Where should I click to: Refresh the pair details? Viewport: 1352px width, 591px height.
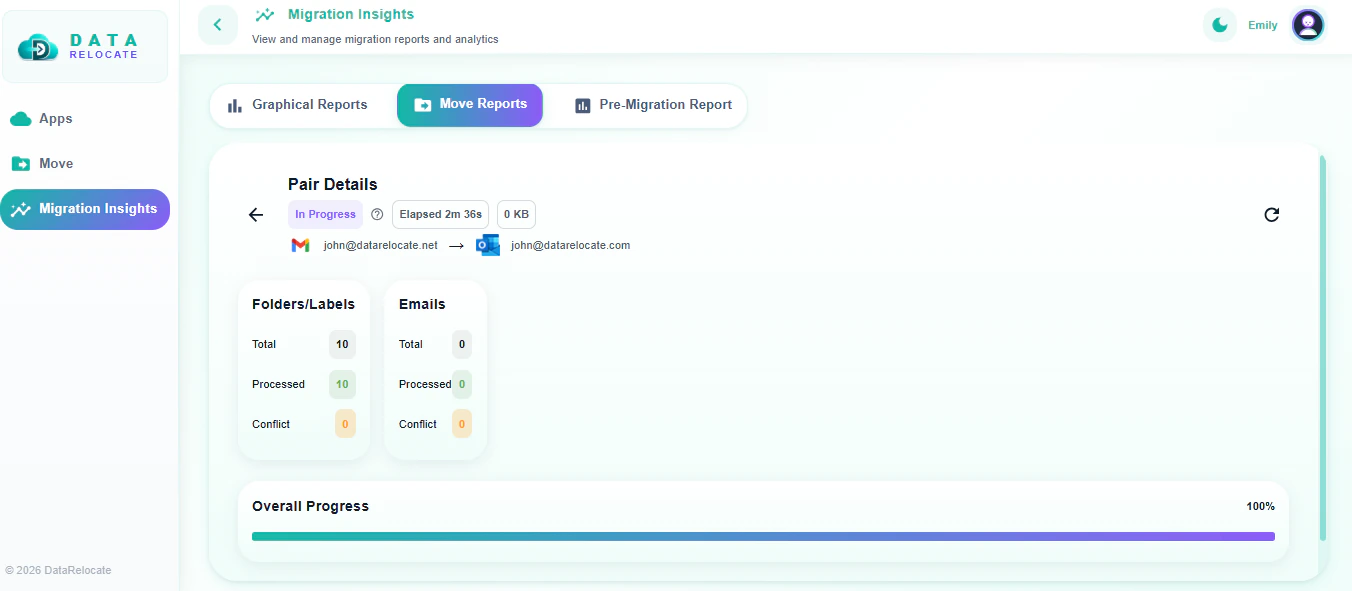click(x=1272, y=215)
